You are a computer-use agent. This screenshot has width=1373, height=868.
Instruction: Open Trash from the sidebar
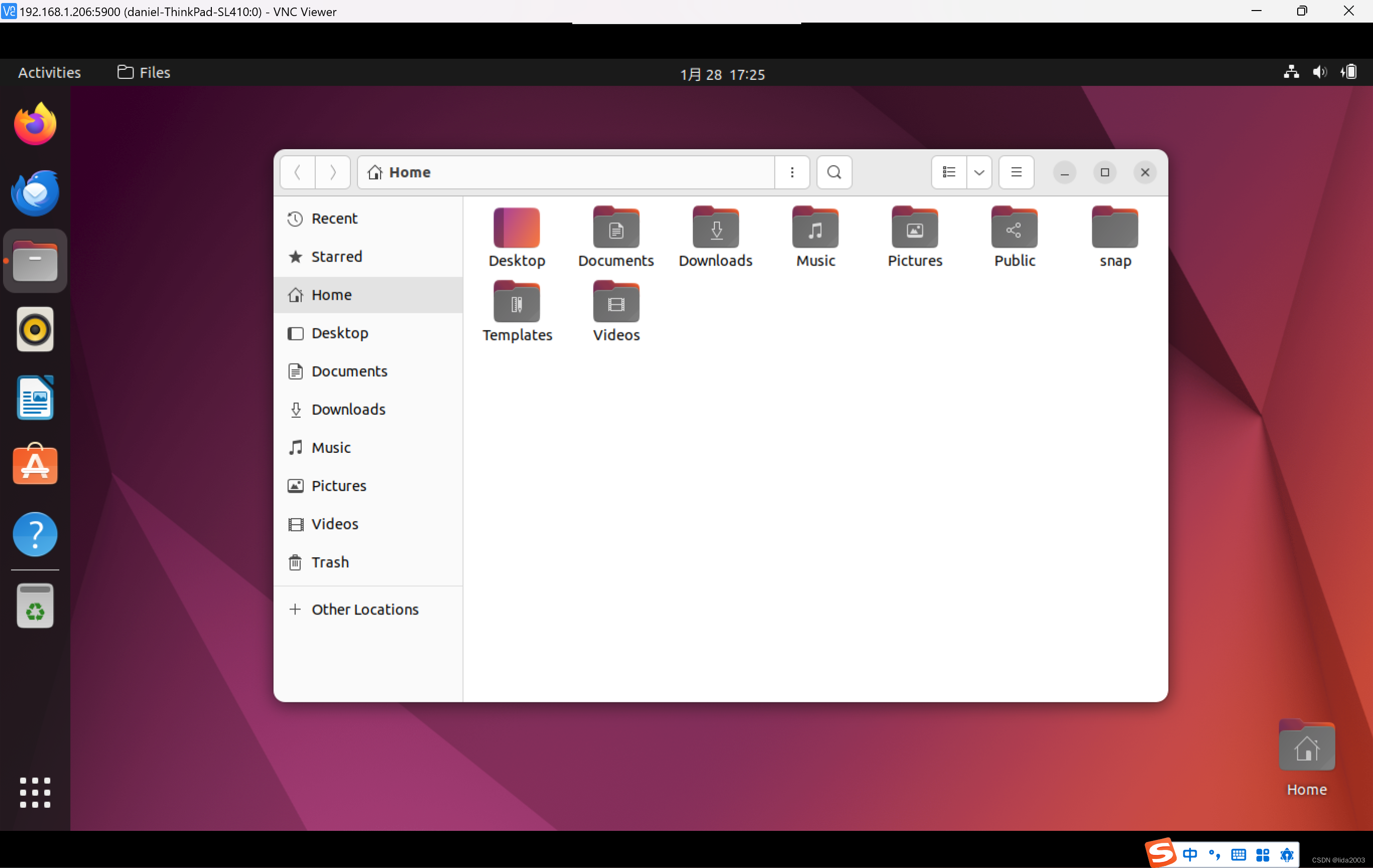(329, 562)
